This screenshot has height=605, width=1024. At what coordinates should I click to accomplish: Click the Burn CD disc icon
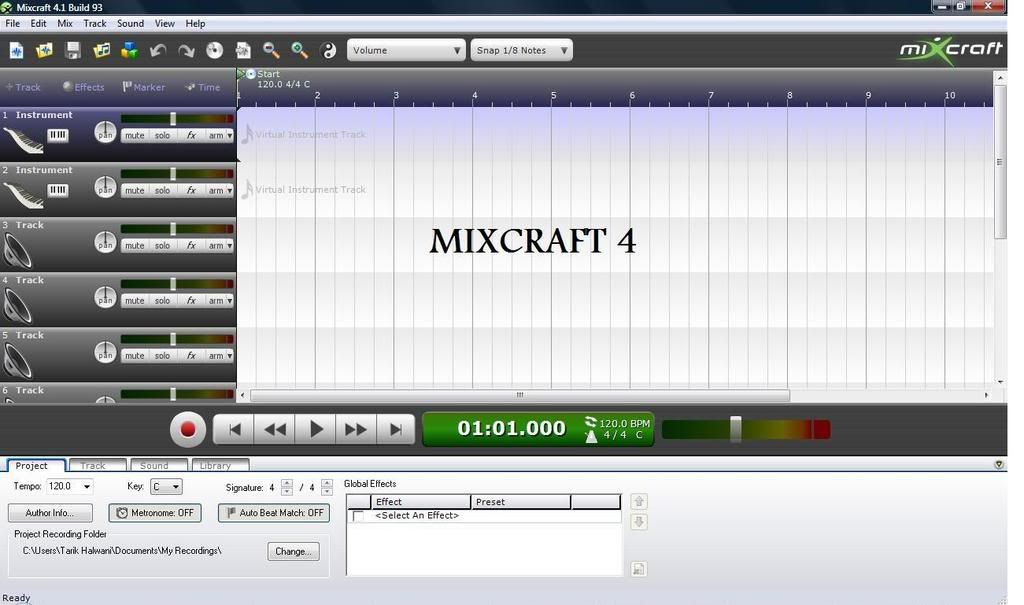(x=214, y=50)
